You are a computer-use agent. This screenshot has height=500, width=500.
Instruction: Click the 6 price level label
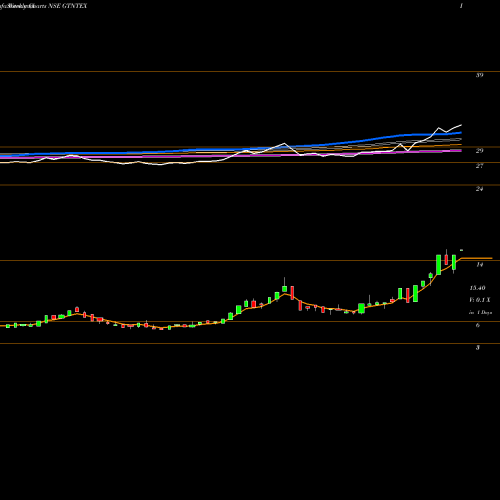pyautogui.click(x=478, y=325)
